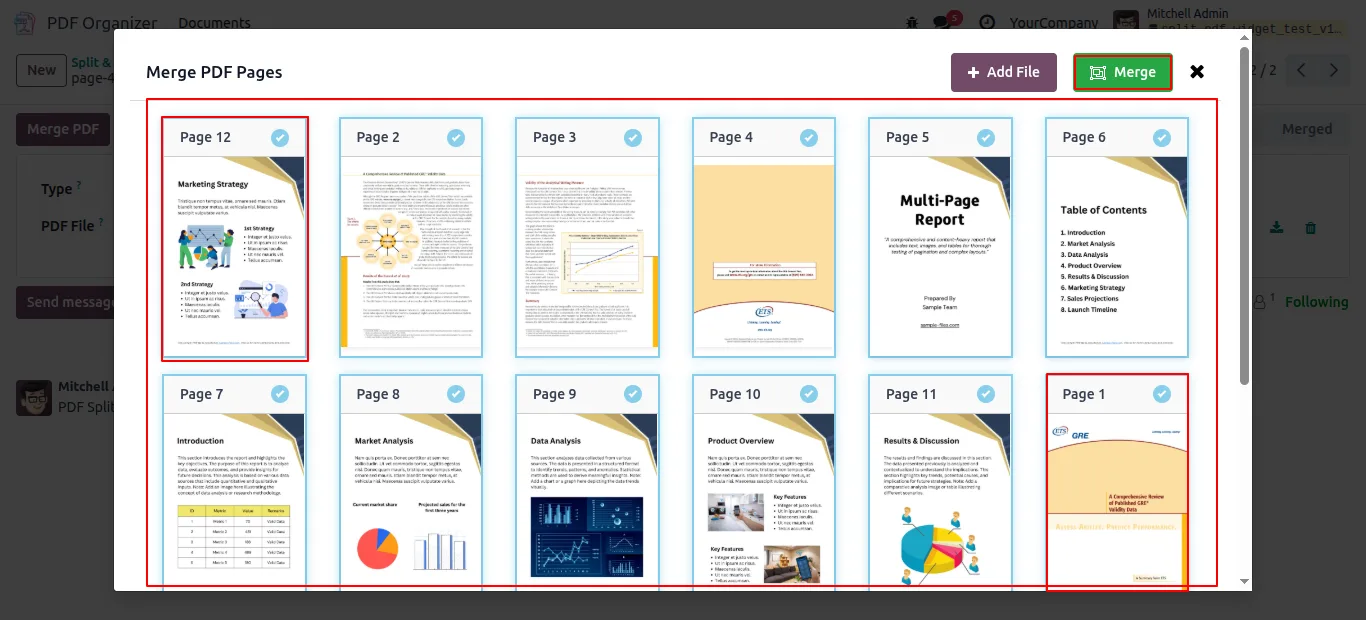
Task: Click the Merge PDF button in background form
Action: (63, 129)
